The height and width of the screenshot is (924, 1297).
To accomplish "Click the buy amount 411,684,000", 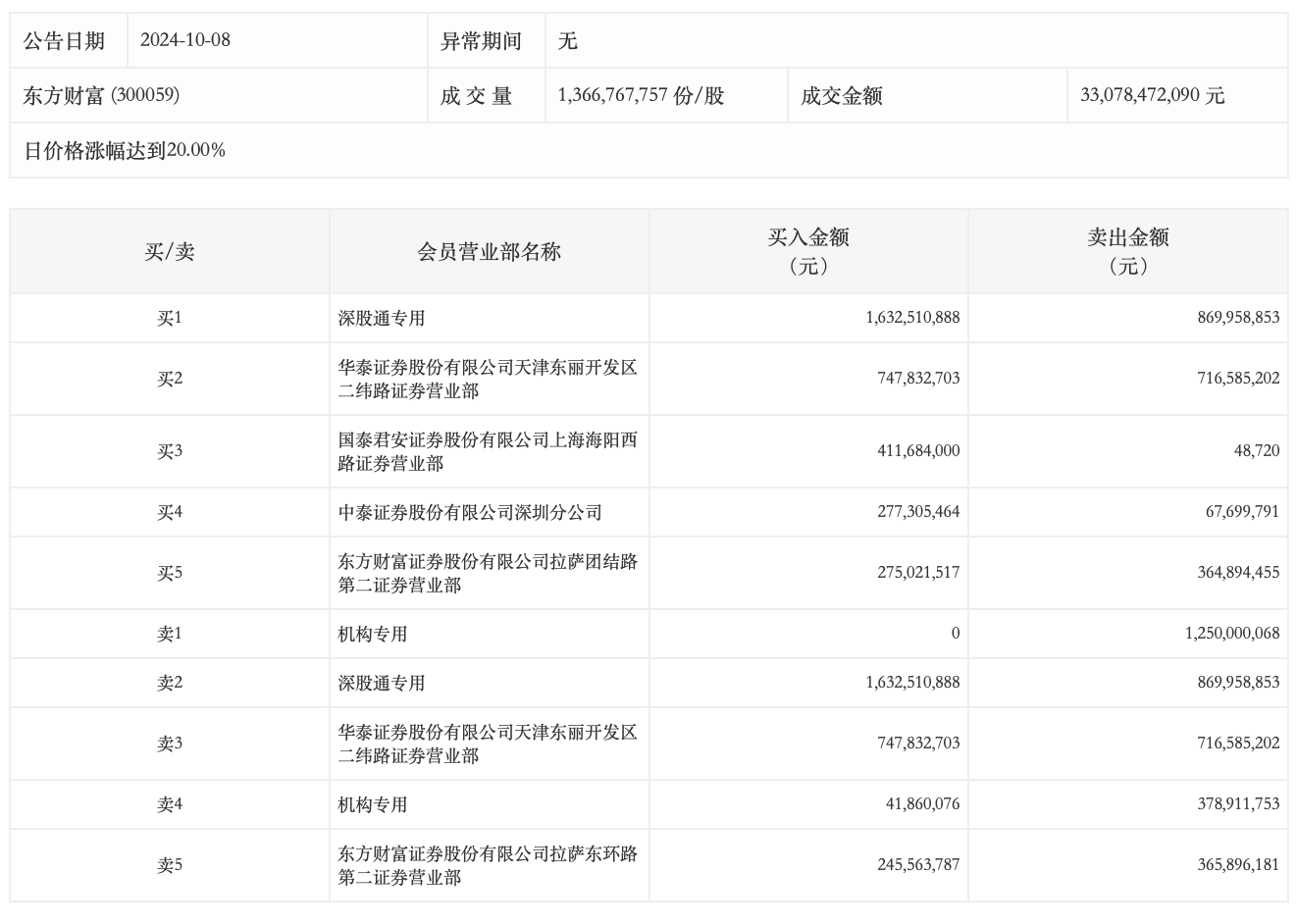I will coord(918,451).
